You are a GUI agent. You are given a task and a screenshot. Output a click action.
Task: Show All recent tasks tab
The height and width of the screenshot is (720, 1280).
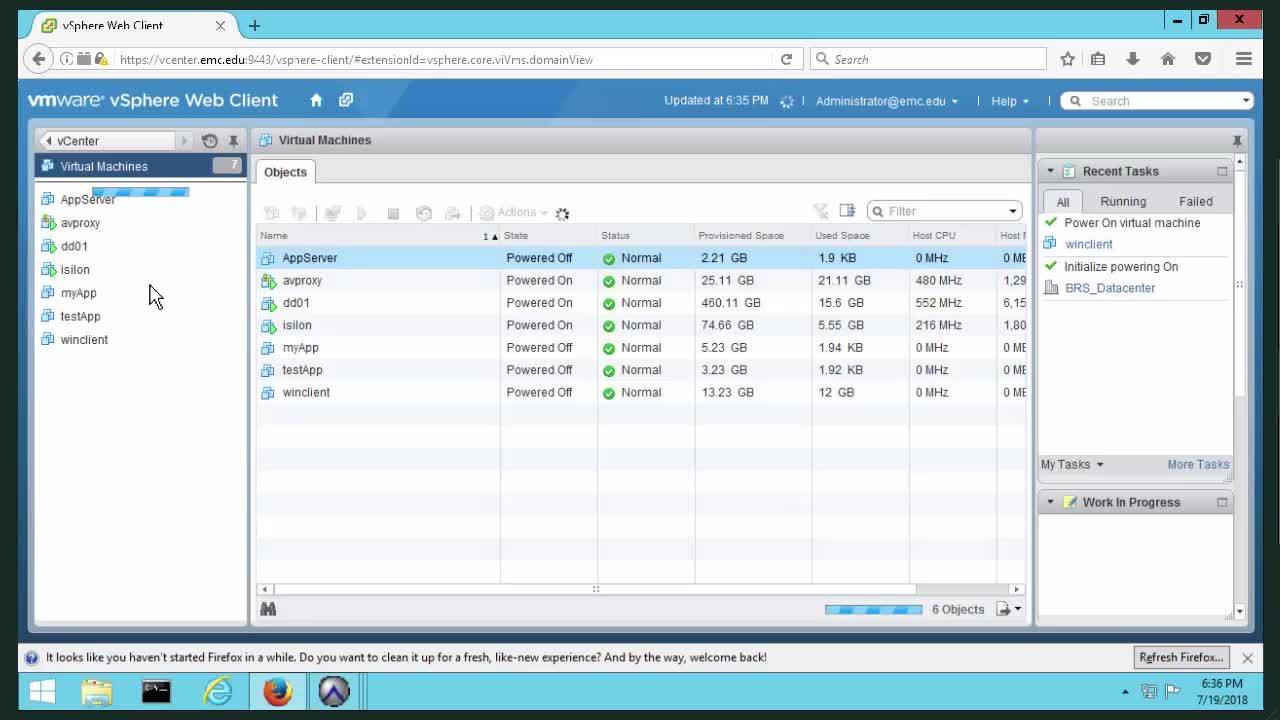click(1062, 201)
